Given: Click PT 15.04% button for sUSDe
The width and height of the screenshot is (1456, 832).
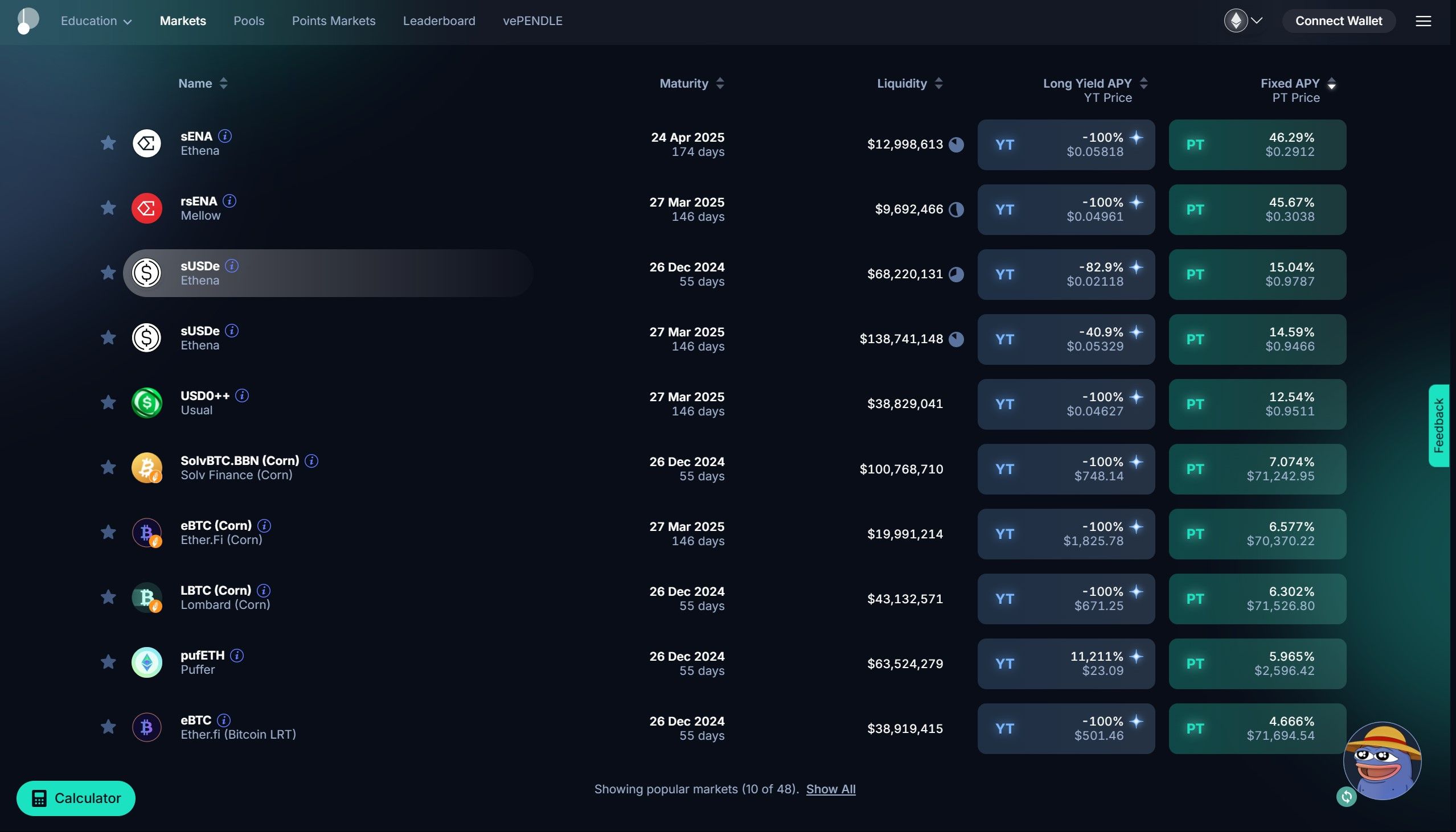Looking at the screenshot, I should coord(1257,274).
